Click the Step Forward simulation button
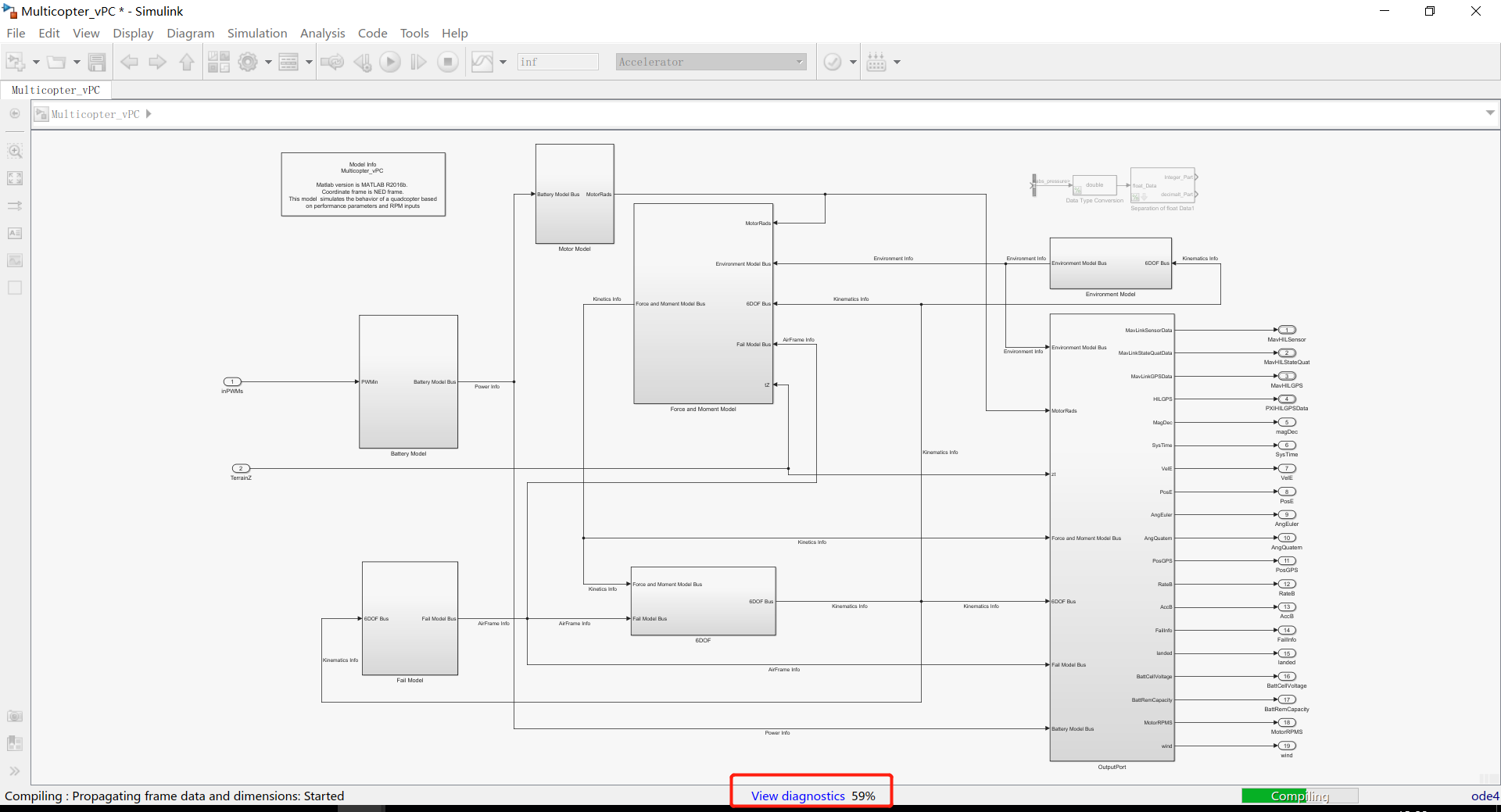This screenshot has width=1501, height=812. click(419, 62)
